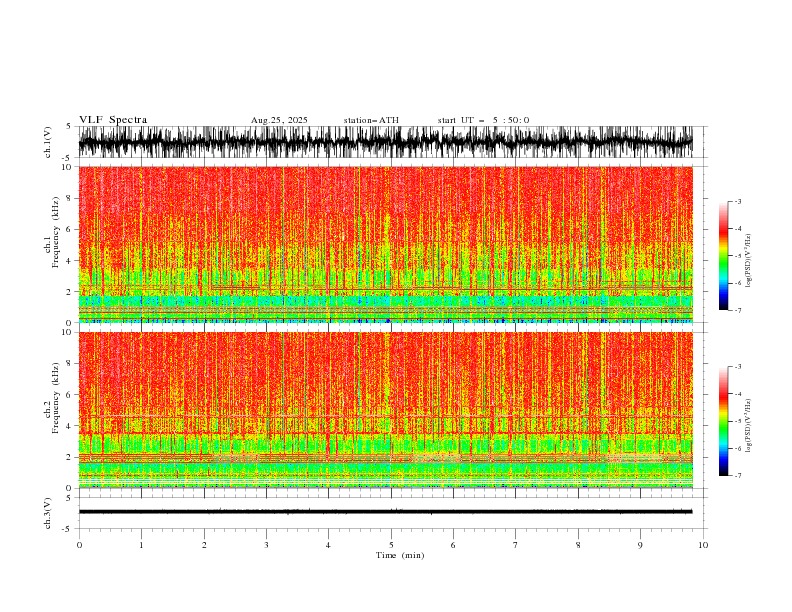Click the ch.2 colorbar "log(PSD)" label
Screen dimensions: 792x612
tap(748, 426)
